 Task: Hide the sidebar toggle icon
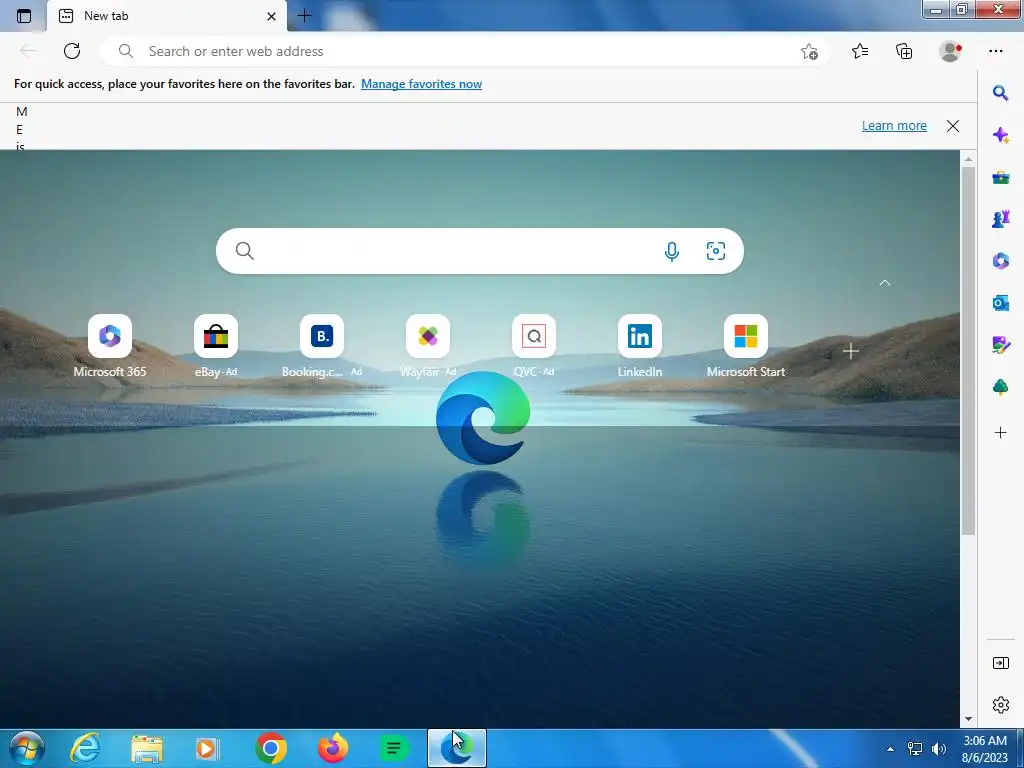point(1000,663)
